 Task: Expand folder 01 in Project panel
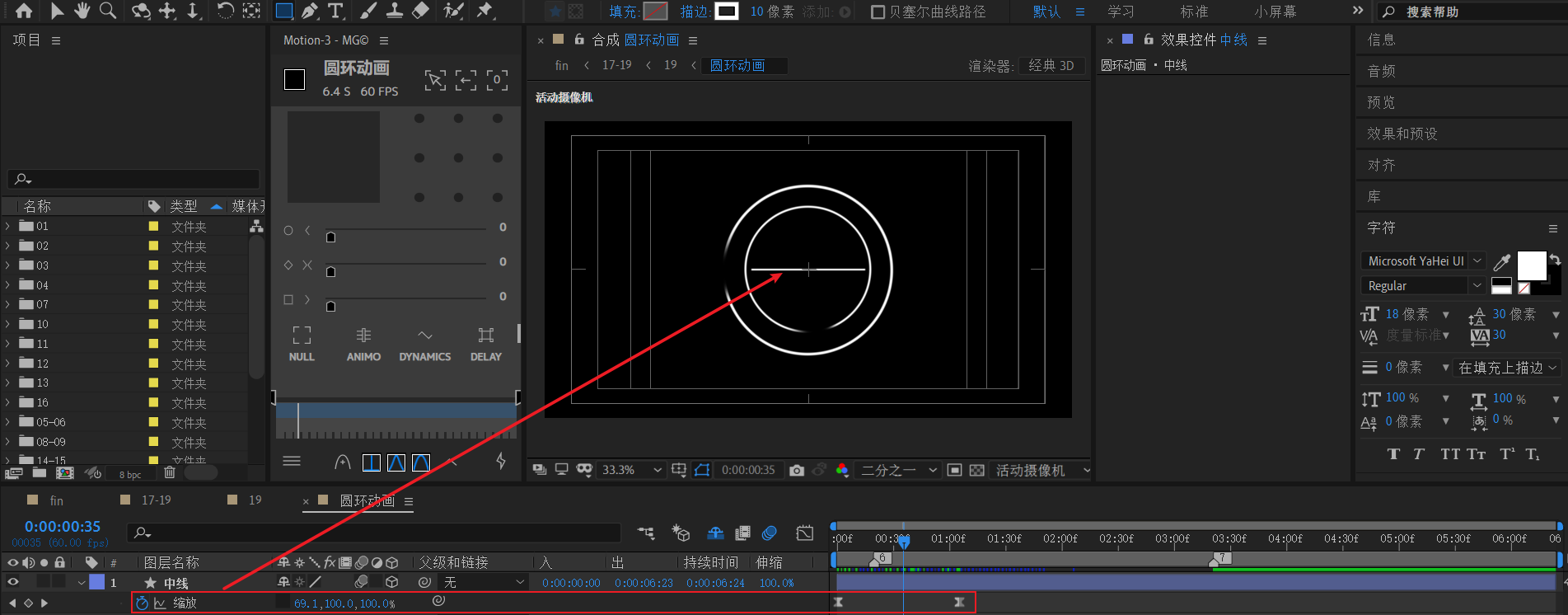coord(8,226)
